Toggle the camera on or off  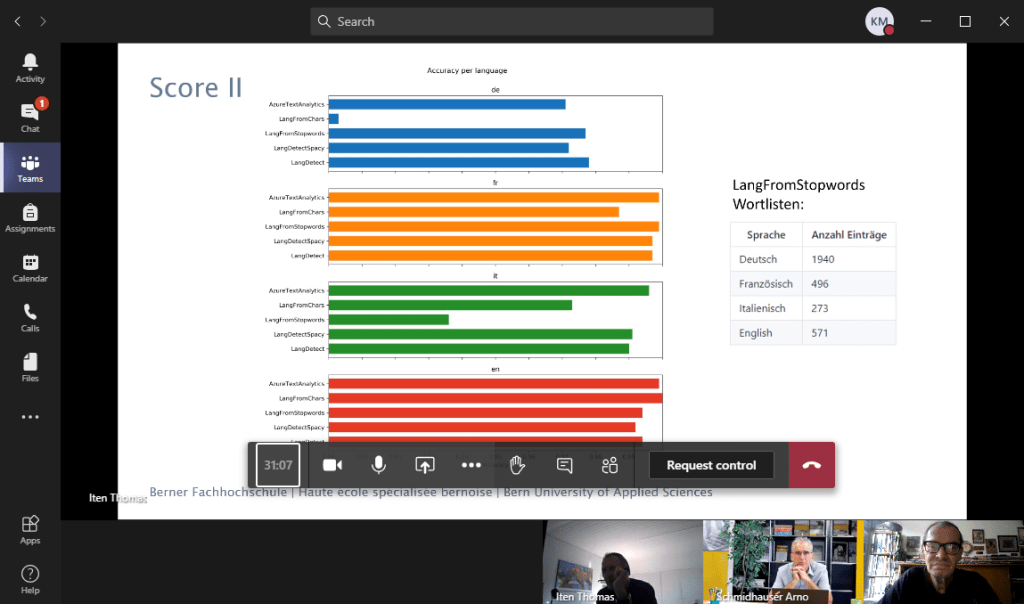tap(332, 465)
